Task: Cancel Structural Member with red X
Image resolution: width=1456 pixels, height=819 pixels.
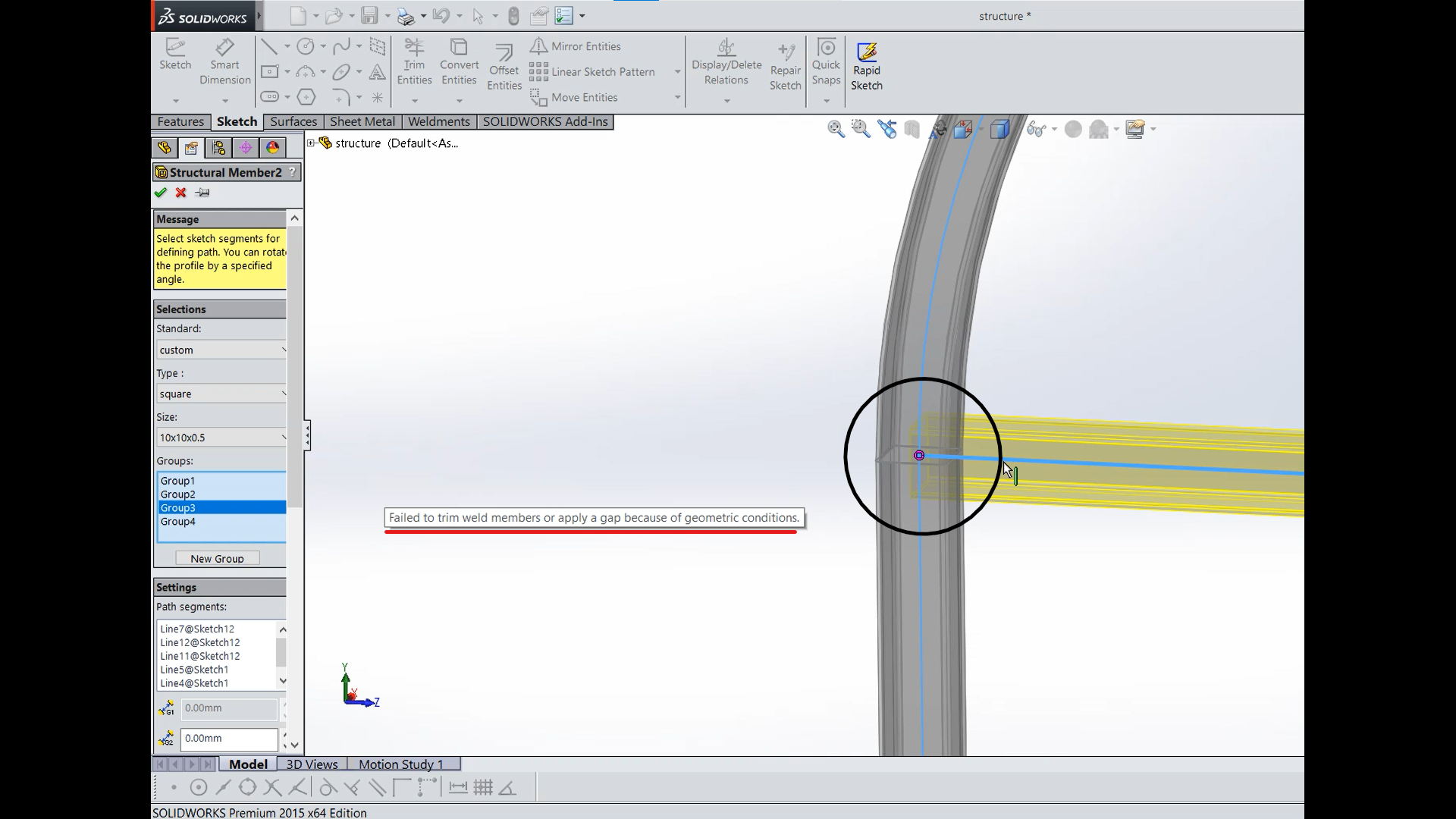Action: (x=180, y=193)
